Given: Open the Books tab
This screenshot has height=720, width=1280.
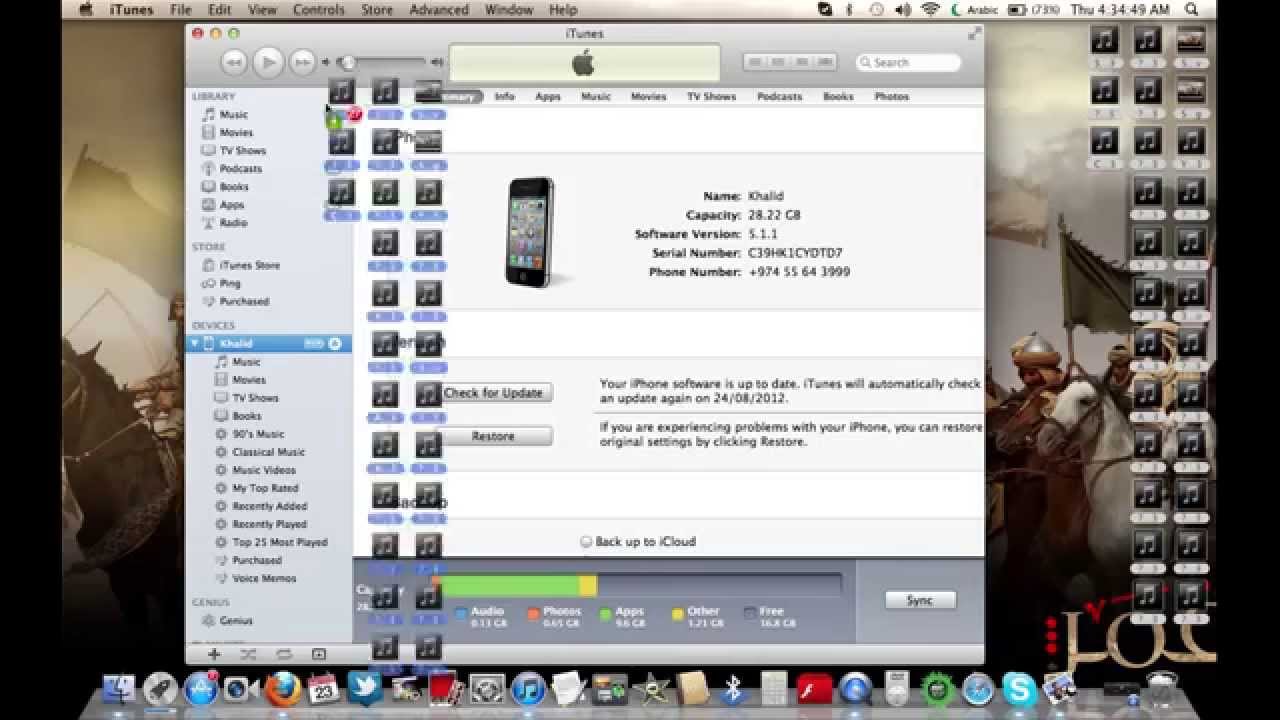Looking at the screenshot, I should [838, 97].
